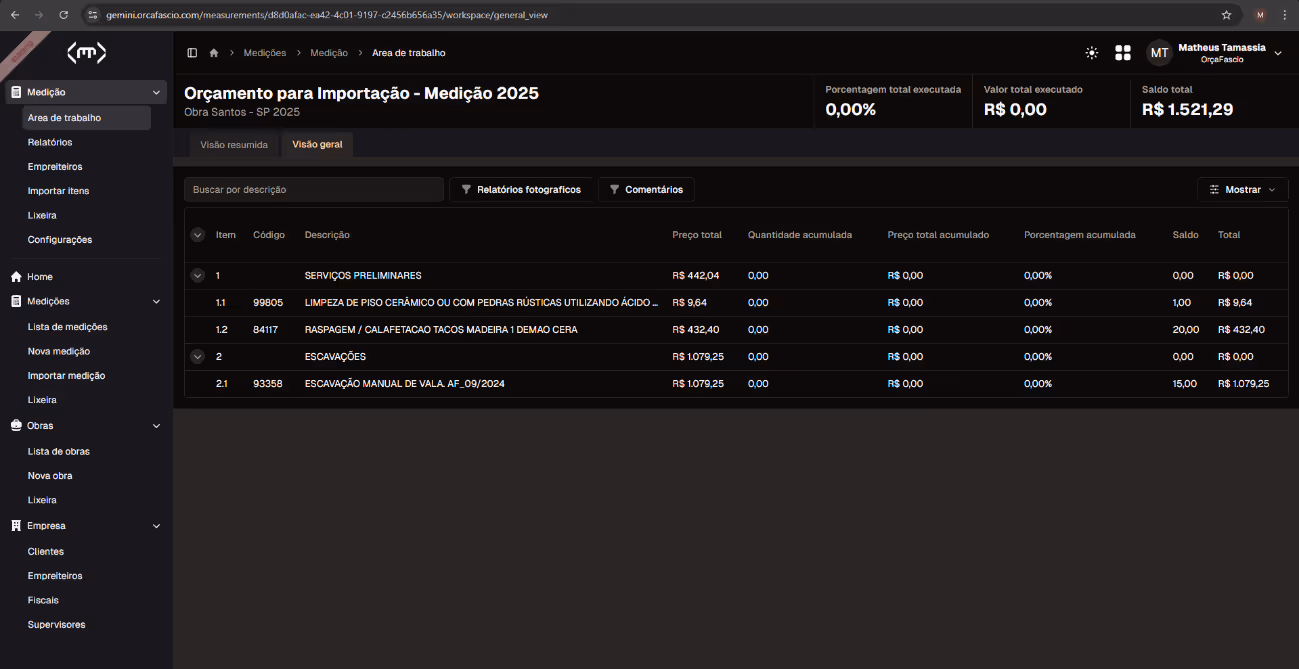Screen dimensions: 1299x669
Task: Toggle the sidebar panel icon
Action: [192, 53]
